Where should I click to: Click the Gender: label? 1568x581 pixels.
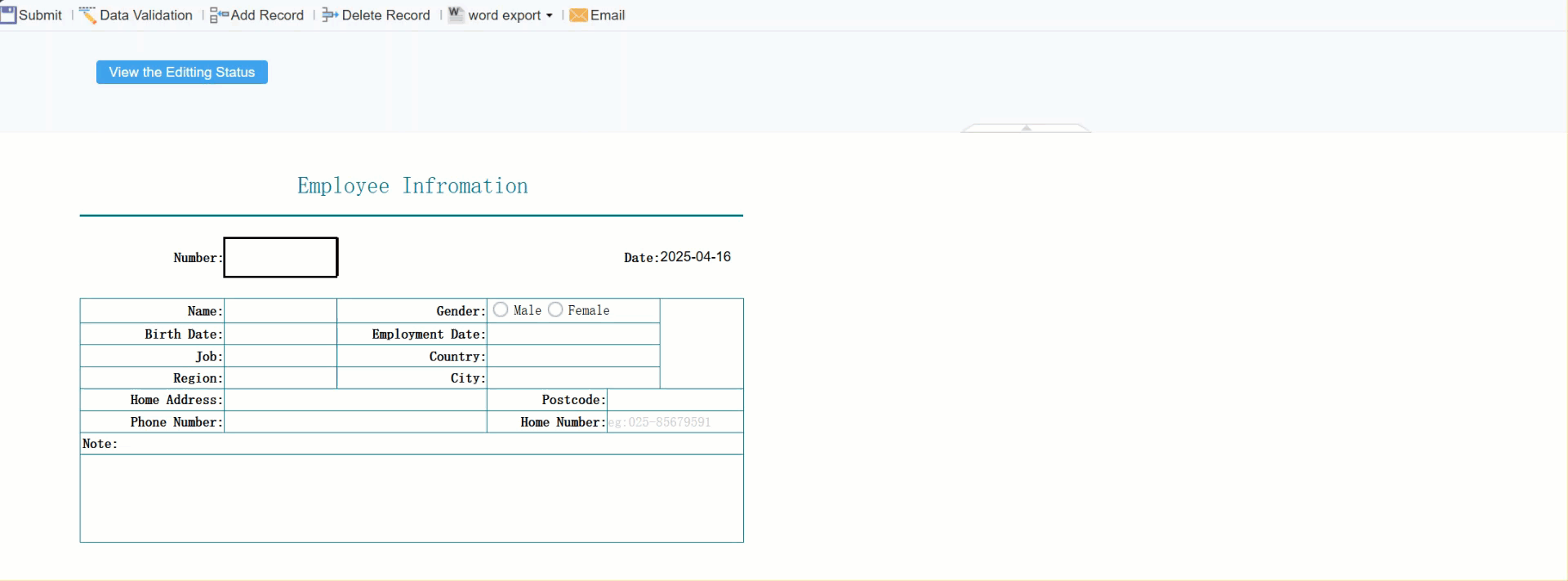point(461,311)
